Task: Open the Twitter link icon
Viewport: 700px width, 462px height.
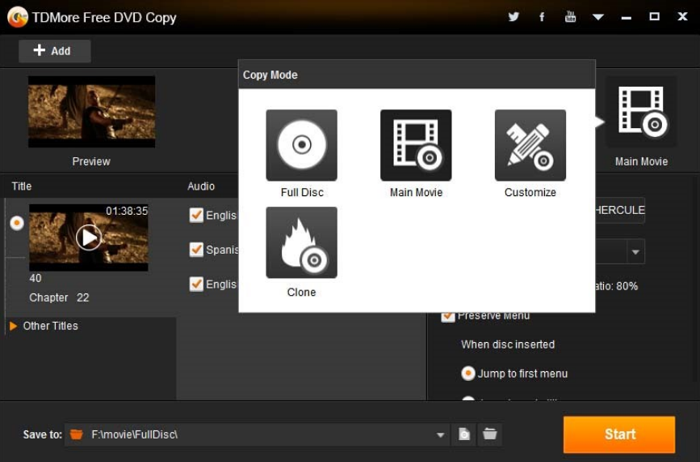Action: click(514, 17)
